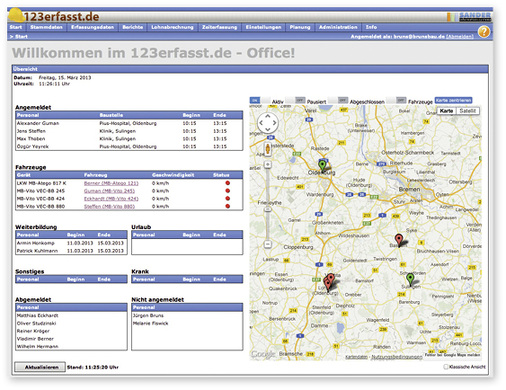Click the red marker cluster near Lohne
This screenshot has height=390, width=506.
pos(329,282)
